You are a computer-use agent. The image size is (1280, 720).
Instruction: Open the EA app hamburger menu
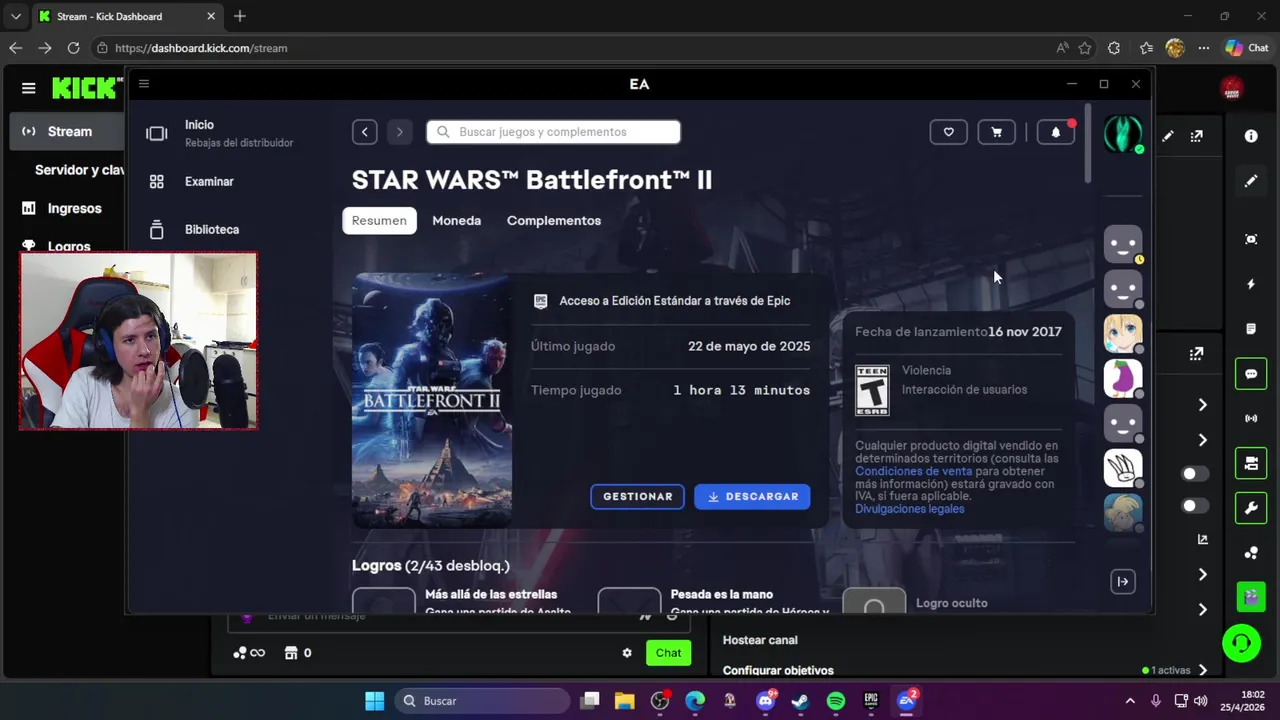point(144,84)
